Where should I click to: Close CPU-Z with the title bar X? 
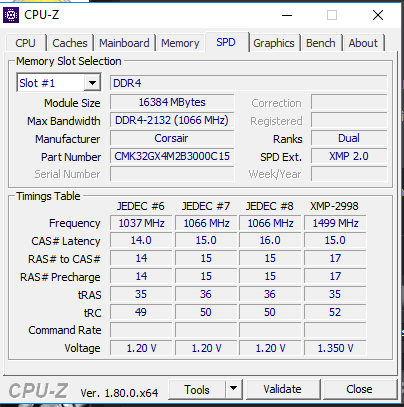coord(378,15)
